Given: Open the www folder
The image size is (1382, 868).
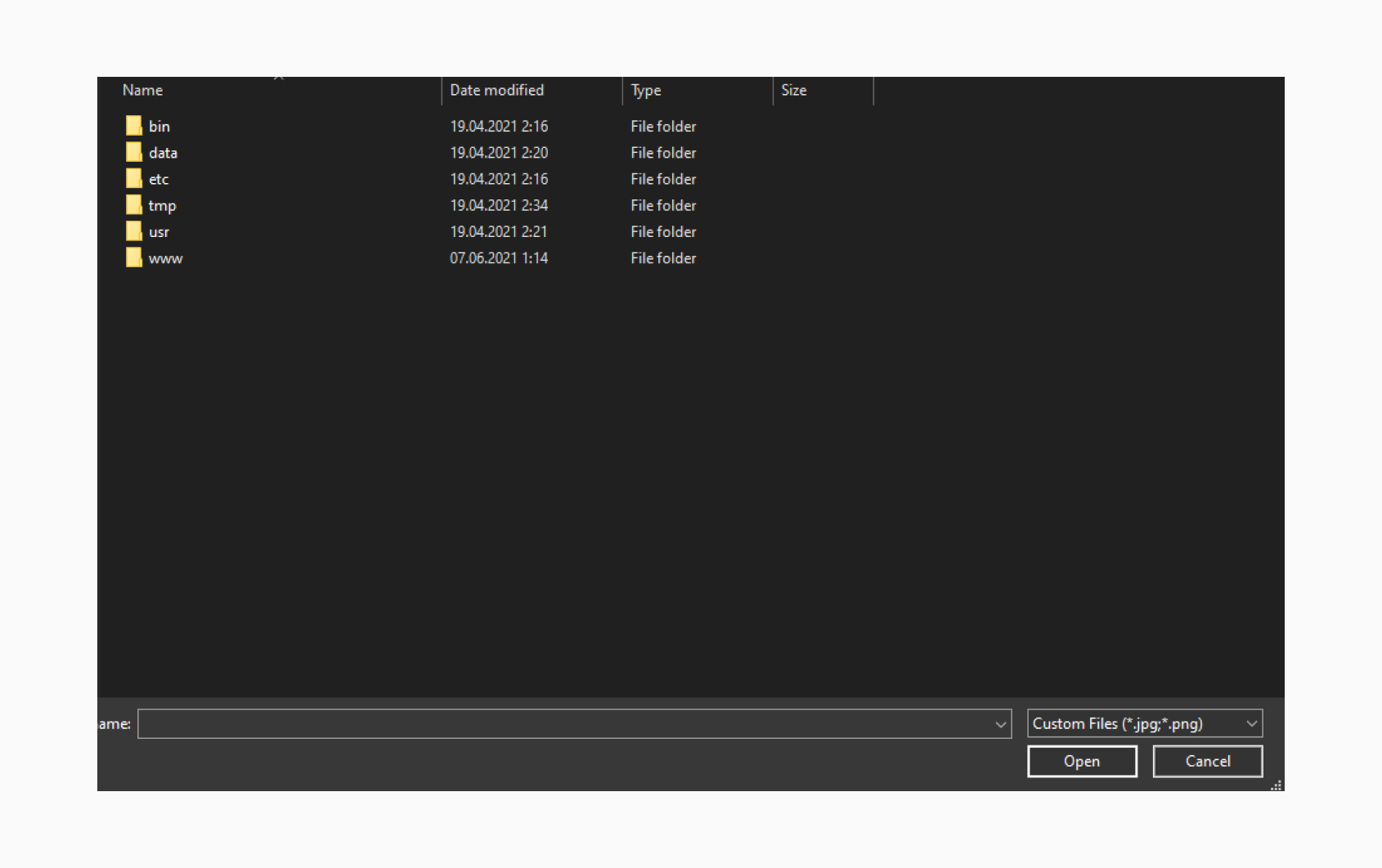Looking at the screenshot, I should [x=165, y=257].
